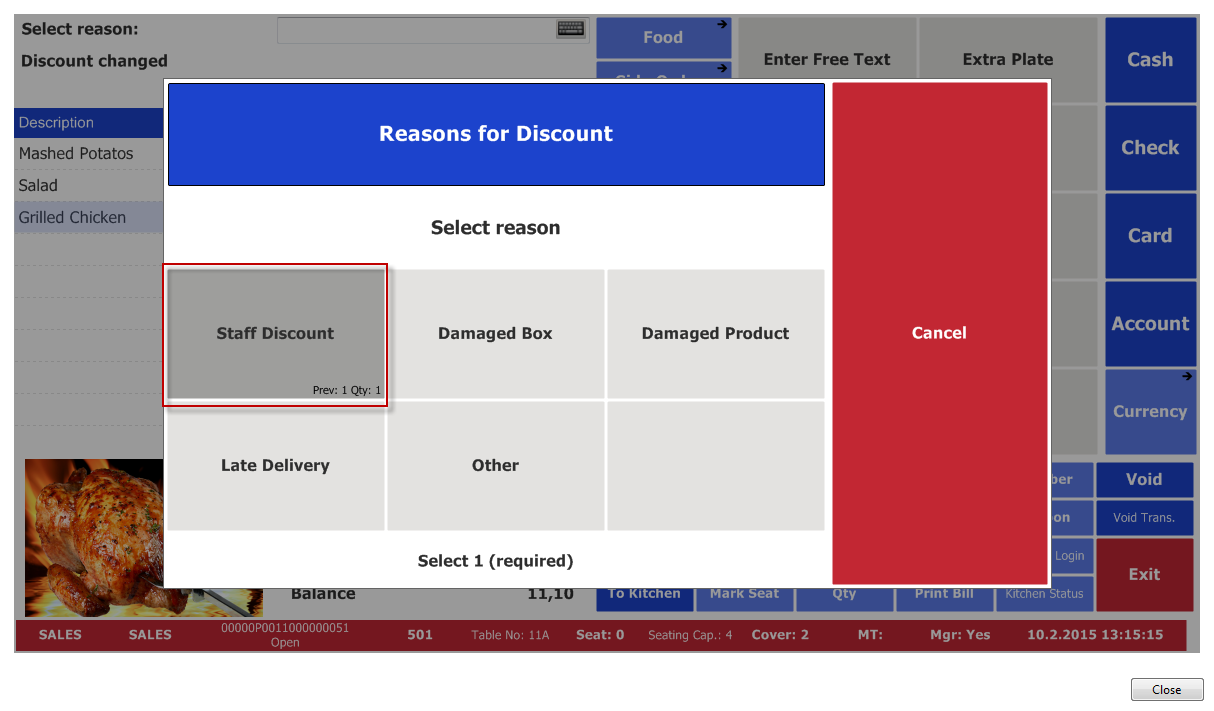Click the on-screen keyboard icon

pyautogui.click(x=570, y=29)
